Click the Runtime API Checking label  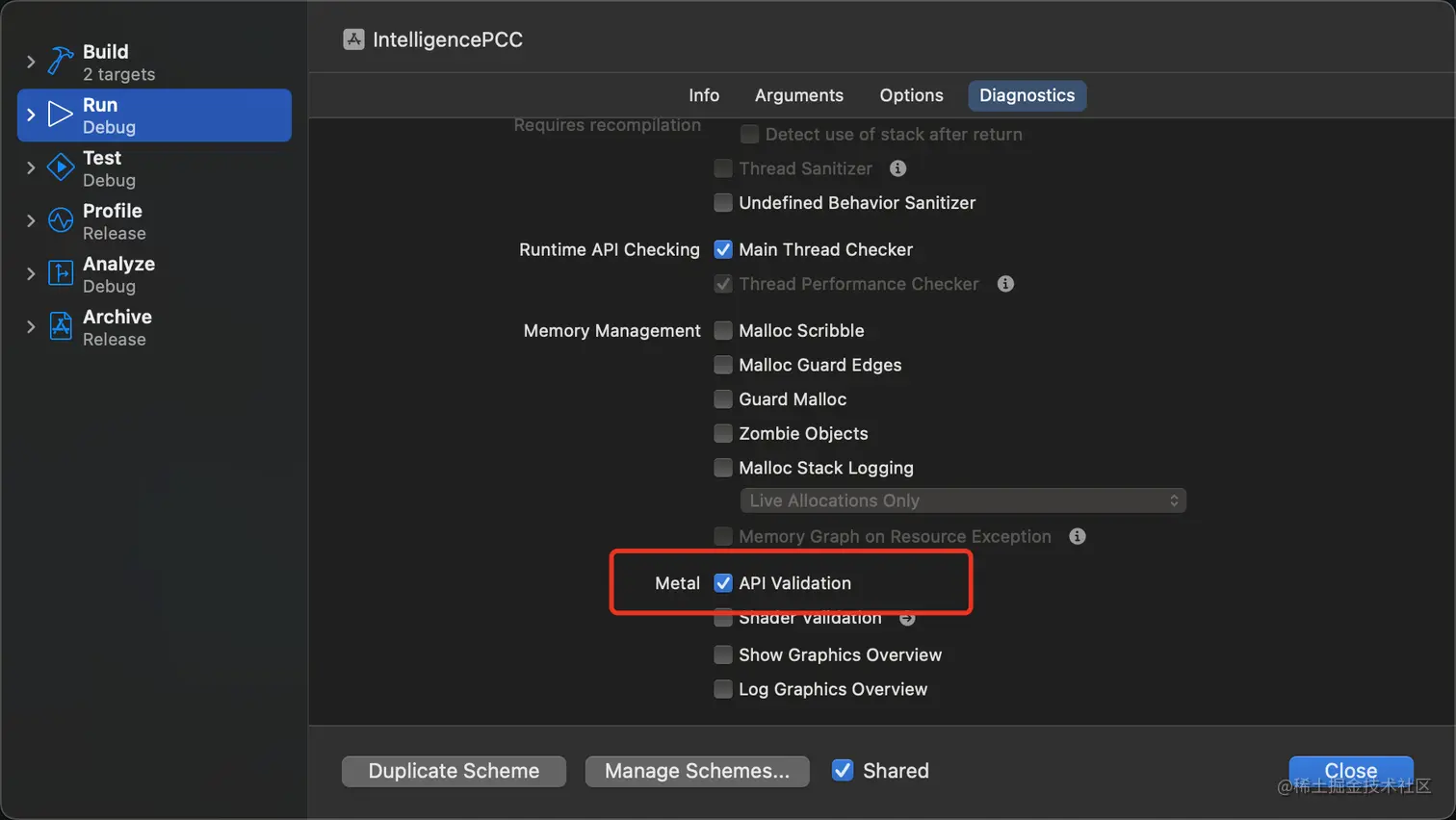(x=610, y=249)
